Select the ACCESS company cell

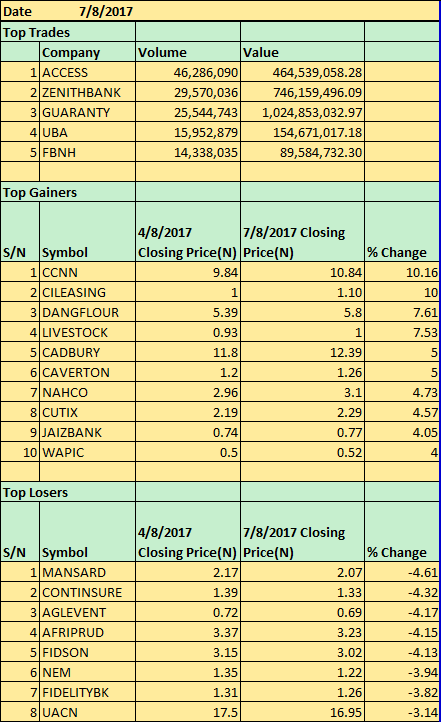pyautogui.click(x=88, y=72)
